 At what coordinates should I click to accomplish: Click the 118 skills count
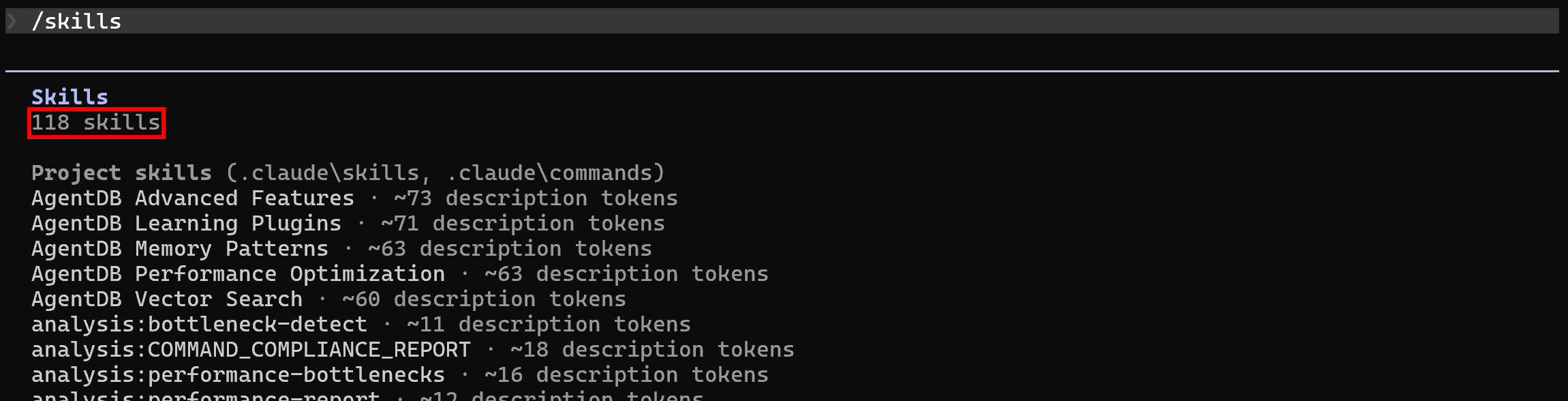tap(95, 123)
